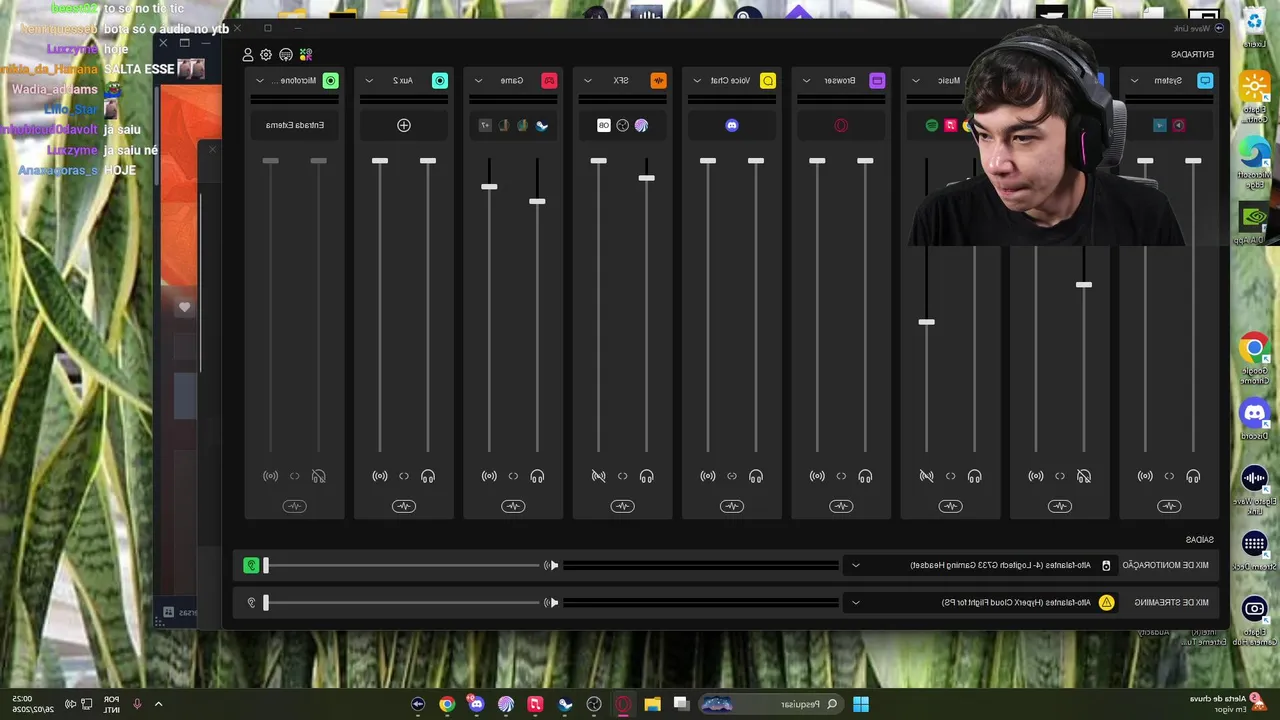Click the Music channel stream fader handle
The image size is (1280, 720).
(926, 322)
